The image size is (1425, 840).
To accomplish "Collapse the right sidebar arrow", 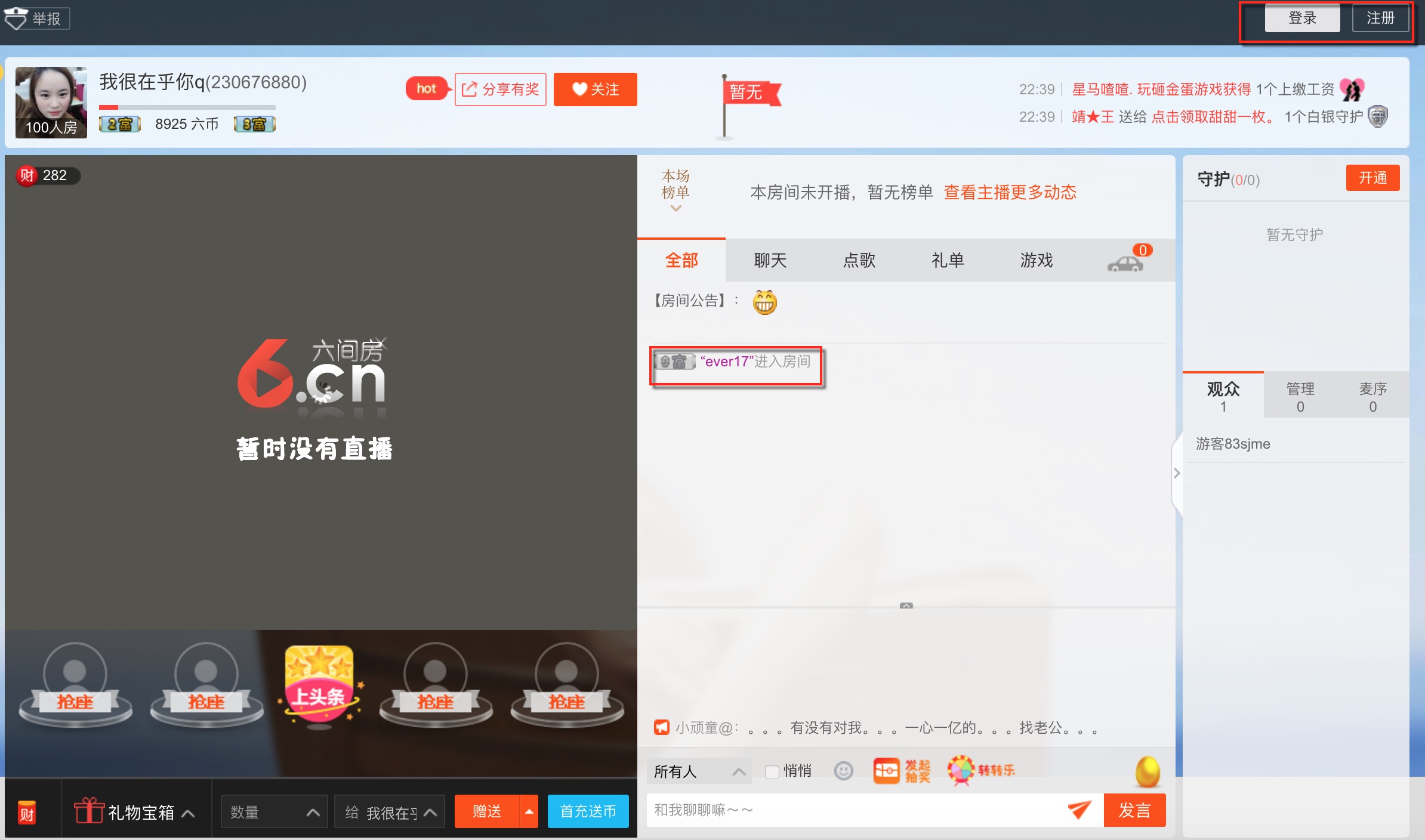I will 1177,473.
